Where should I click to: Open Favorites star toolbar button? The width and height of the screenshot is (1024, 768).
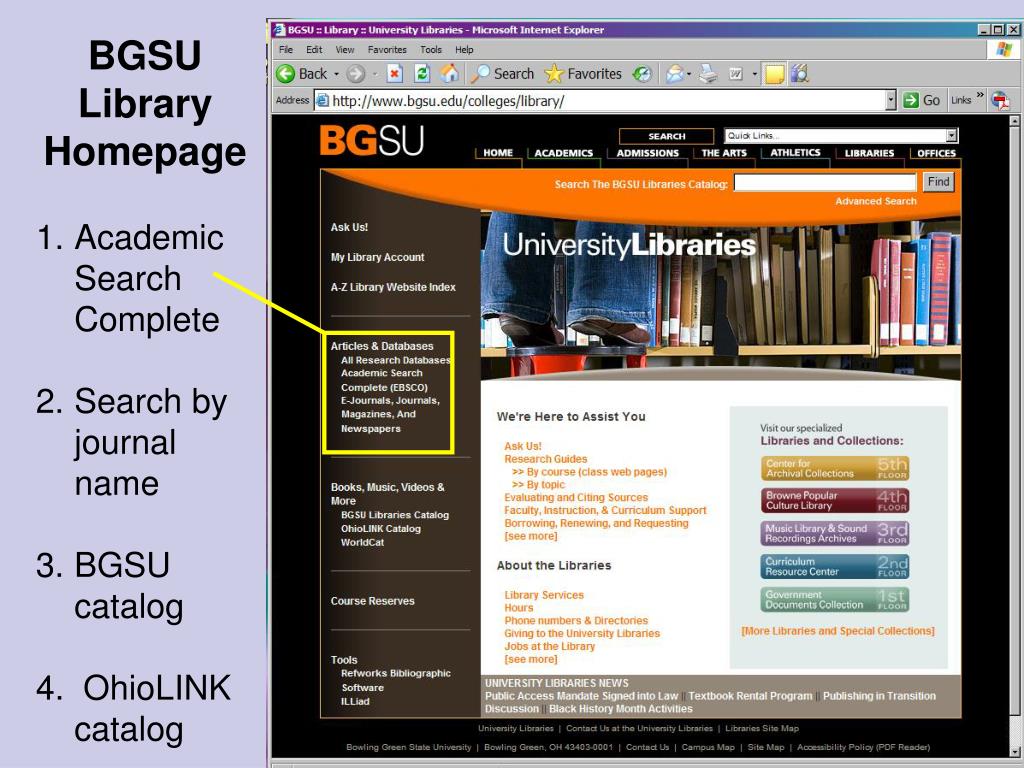(583, 74)
